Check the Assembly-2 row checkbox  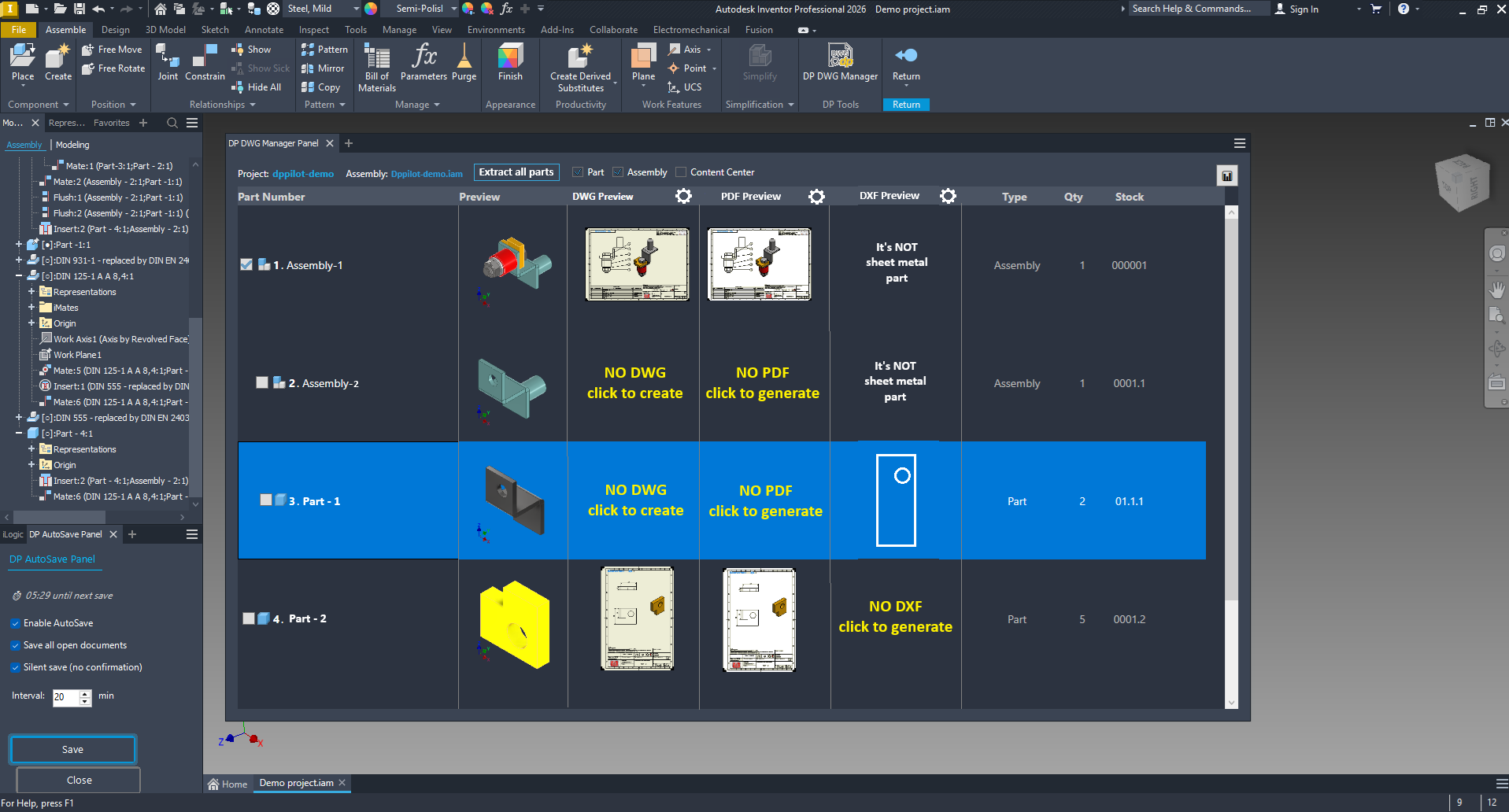point(262,382)
